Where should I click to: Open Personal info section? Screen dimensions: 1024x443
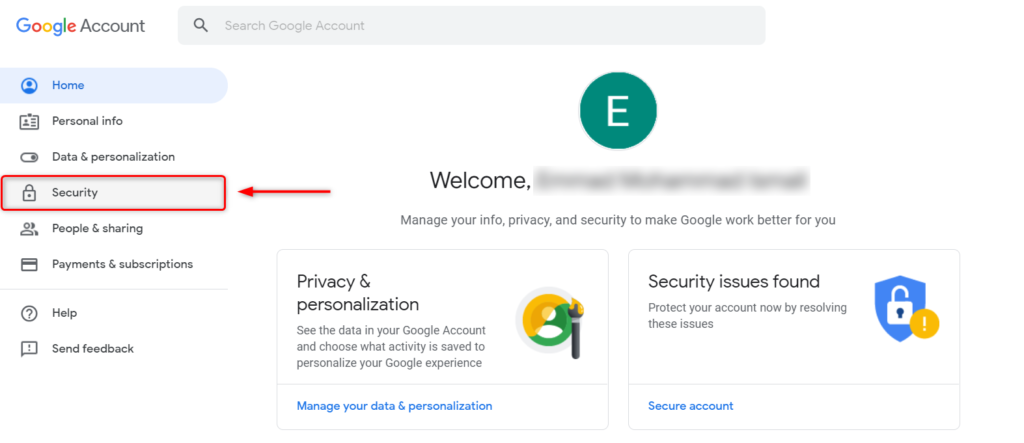(x=114, y=122)
